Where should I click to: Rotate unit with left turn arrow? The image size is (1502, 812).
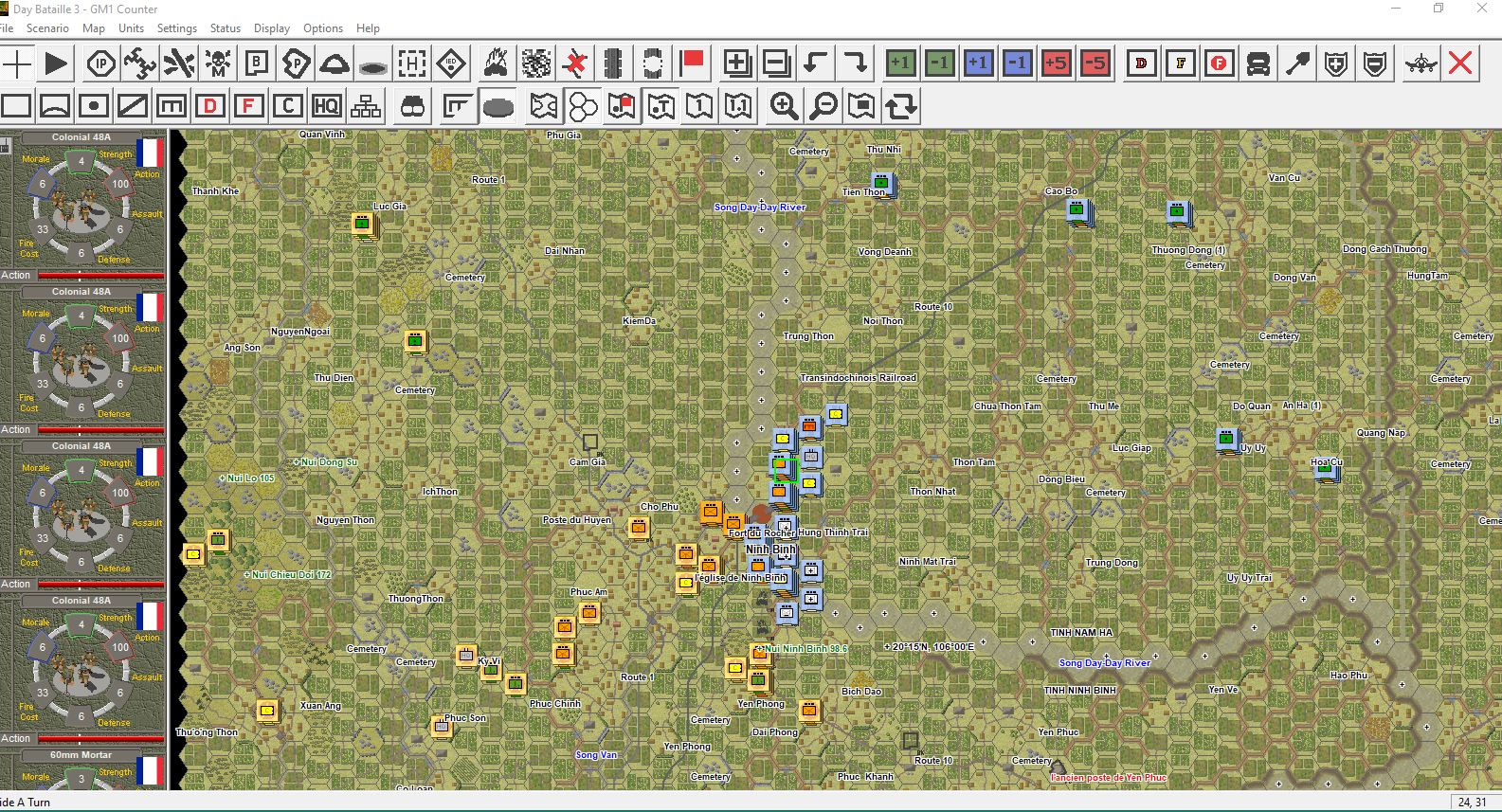[815, 64]
